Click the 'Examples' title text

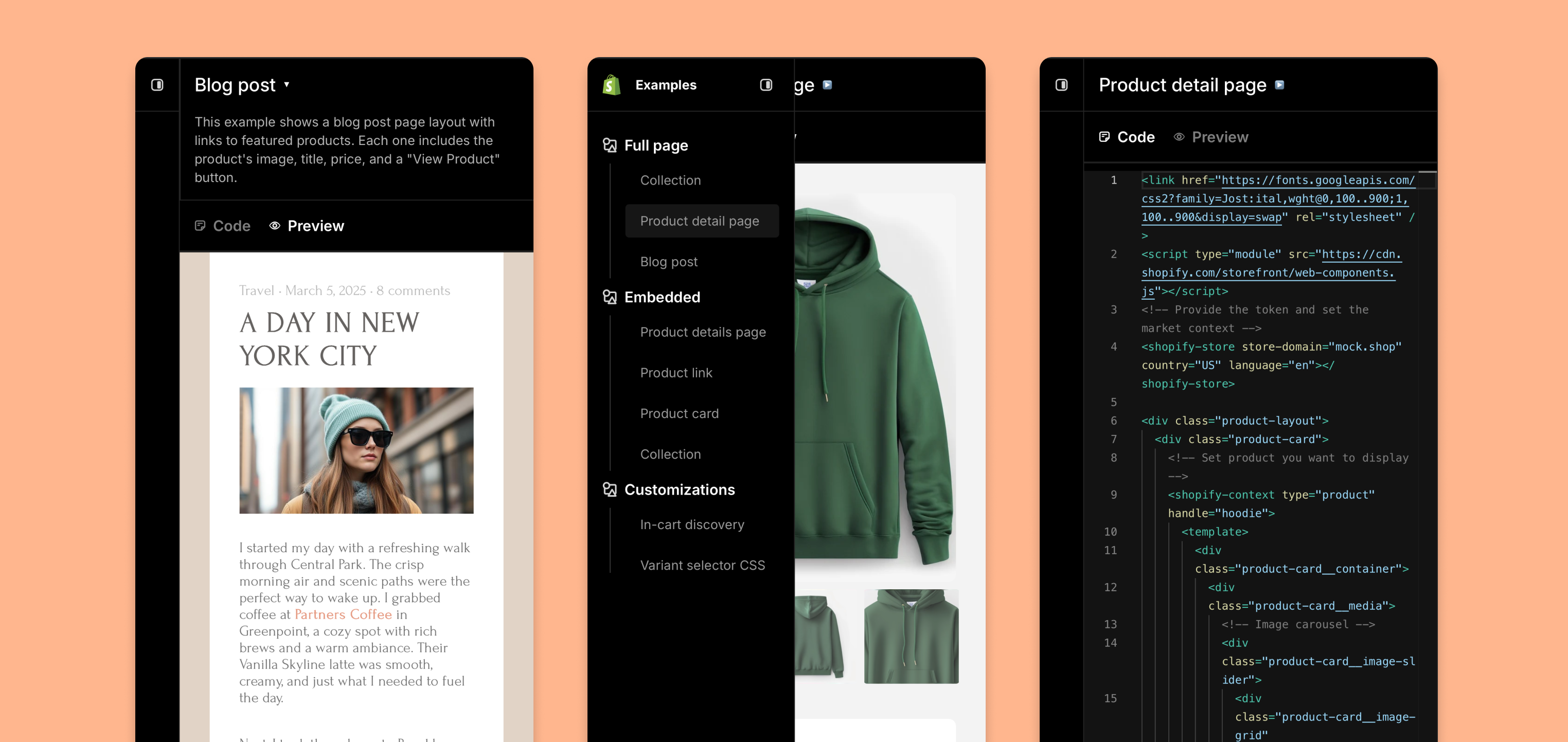(x=665, y=84)
